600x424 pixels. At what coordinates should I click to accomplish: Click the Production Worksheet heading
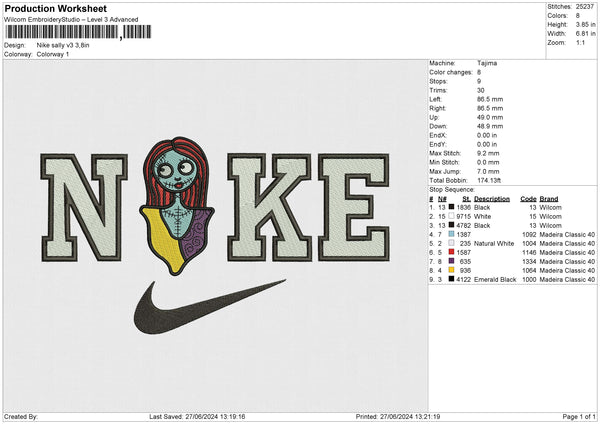click(56, 8)
